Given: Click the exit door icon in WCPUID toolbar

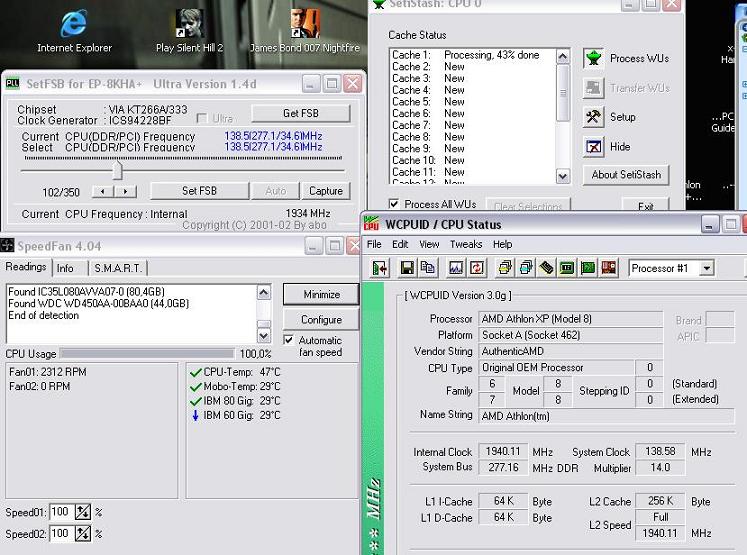Looking at the screenshot, I should [380, 268].
